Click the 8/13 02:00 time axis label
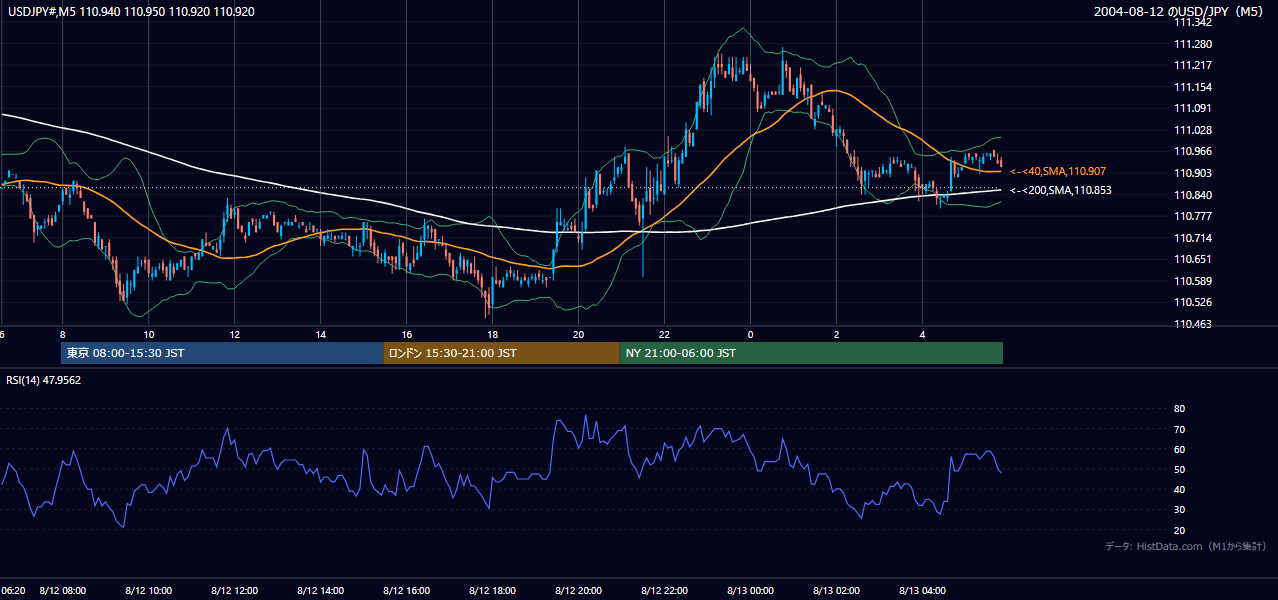This screenshot has height=600, width=1278. [837, 590]
